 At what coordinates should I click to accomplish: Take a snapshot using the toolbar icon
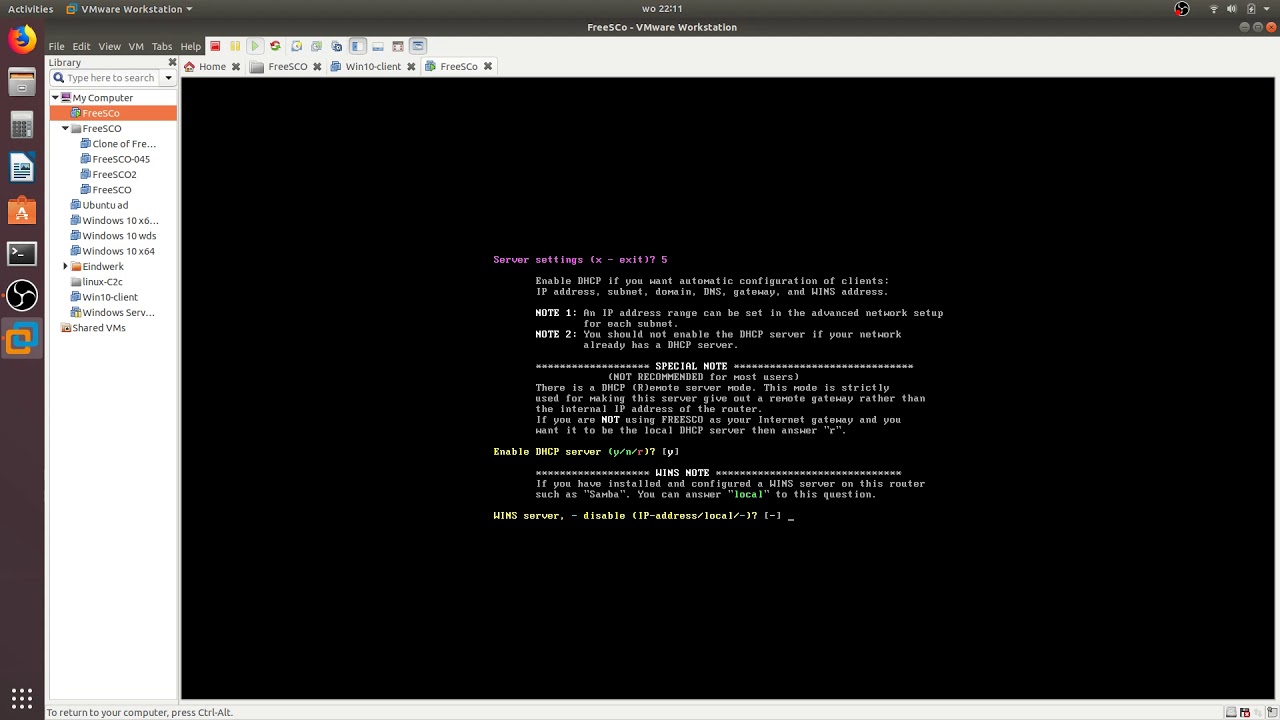[296, 46]
